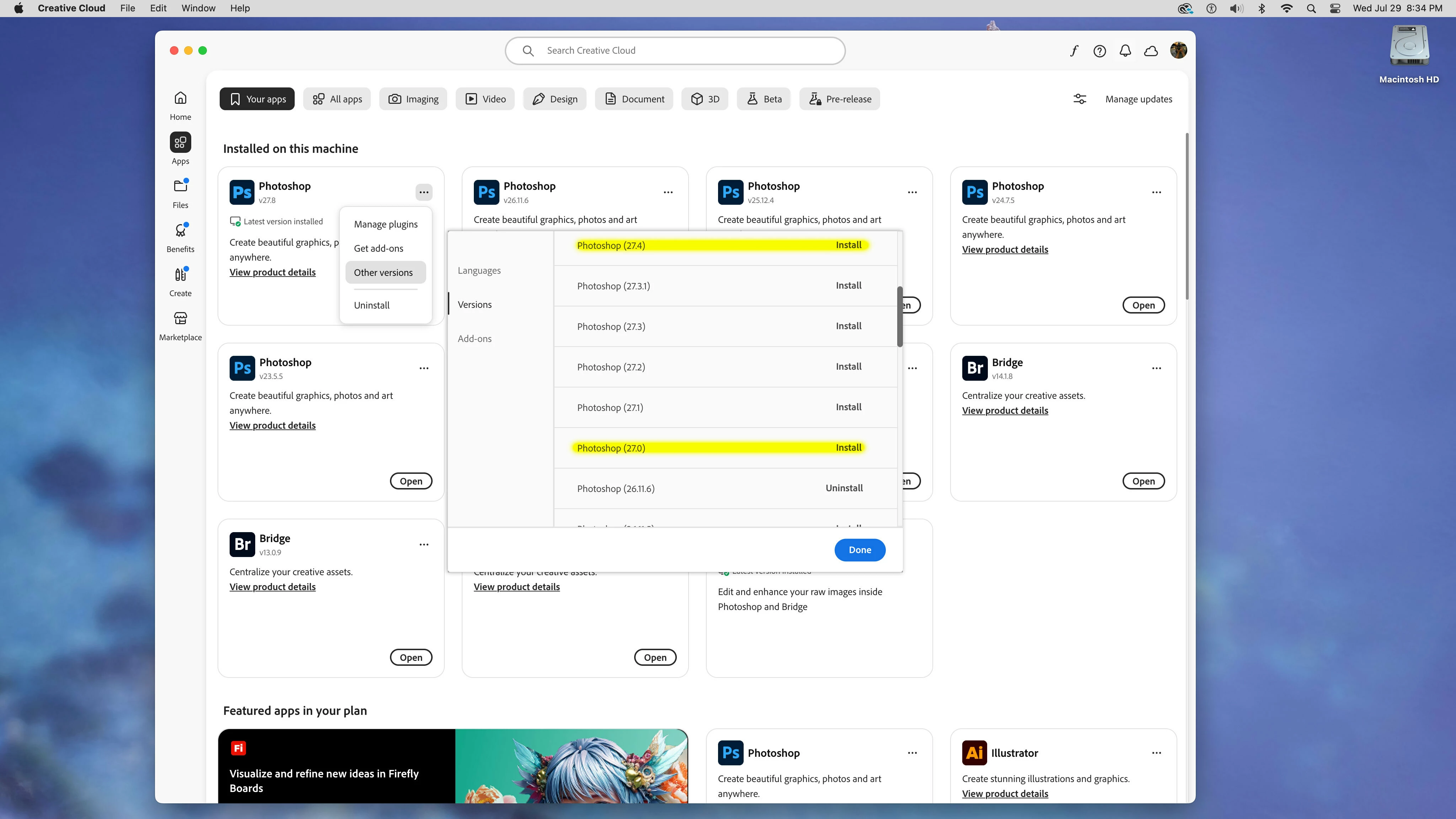
Task: Open more options for Photoshop v23.5.5
Action: [424, 368]
